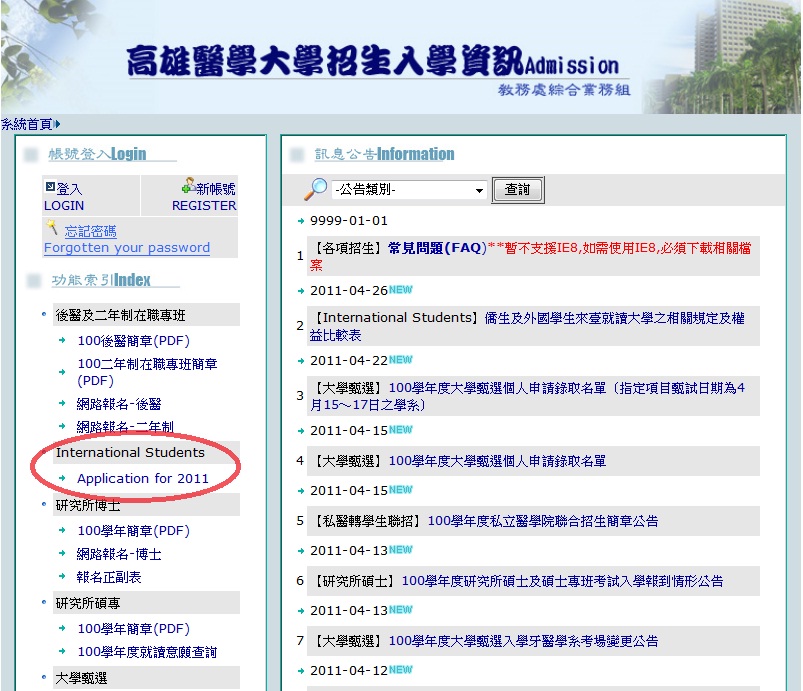
Task: Open 100學年度私立醫學院聯合招生簡章公告
Action: point(543,521)
